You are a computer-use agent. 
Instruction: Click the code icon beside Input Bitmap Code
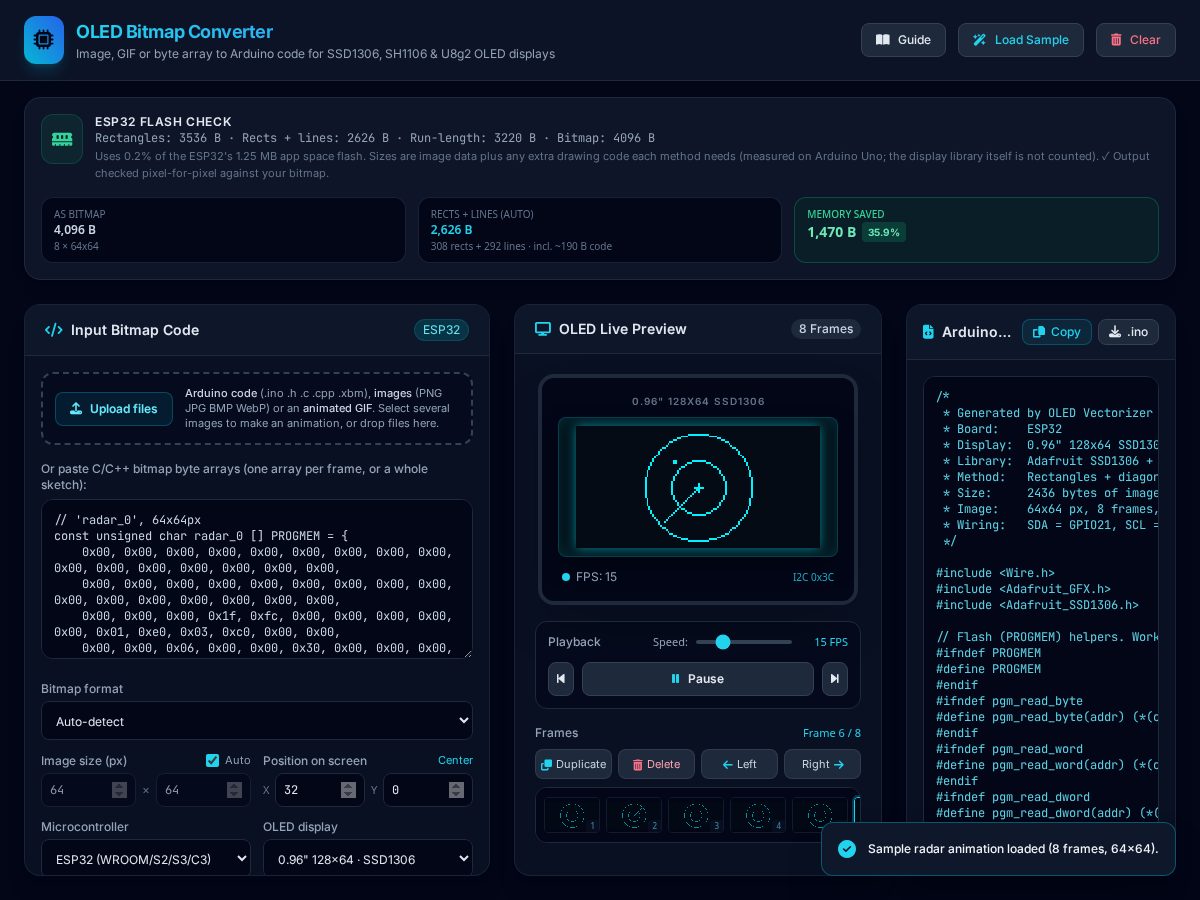[53, 330]
